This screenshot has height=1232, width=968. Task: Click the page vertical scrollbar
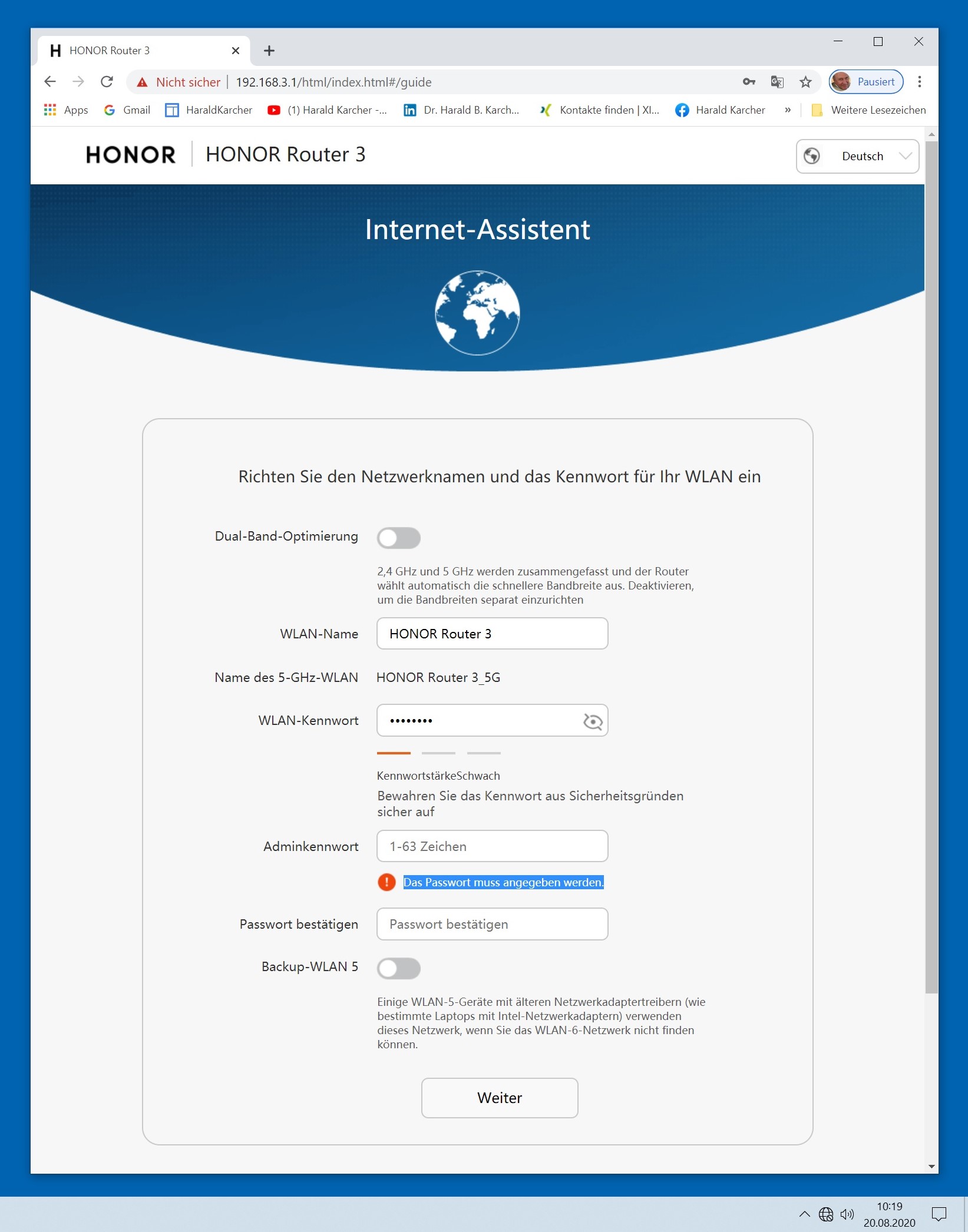coord(931,567)
